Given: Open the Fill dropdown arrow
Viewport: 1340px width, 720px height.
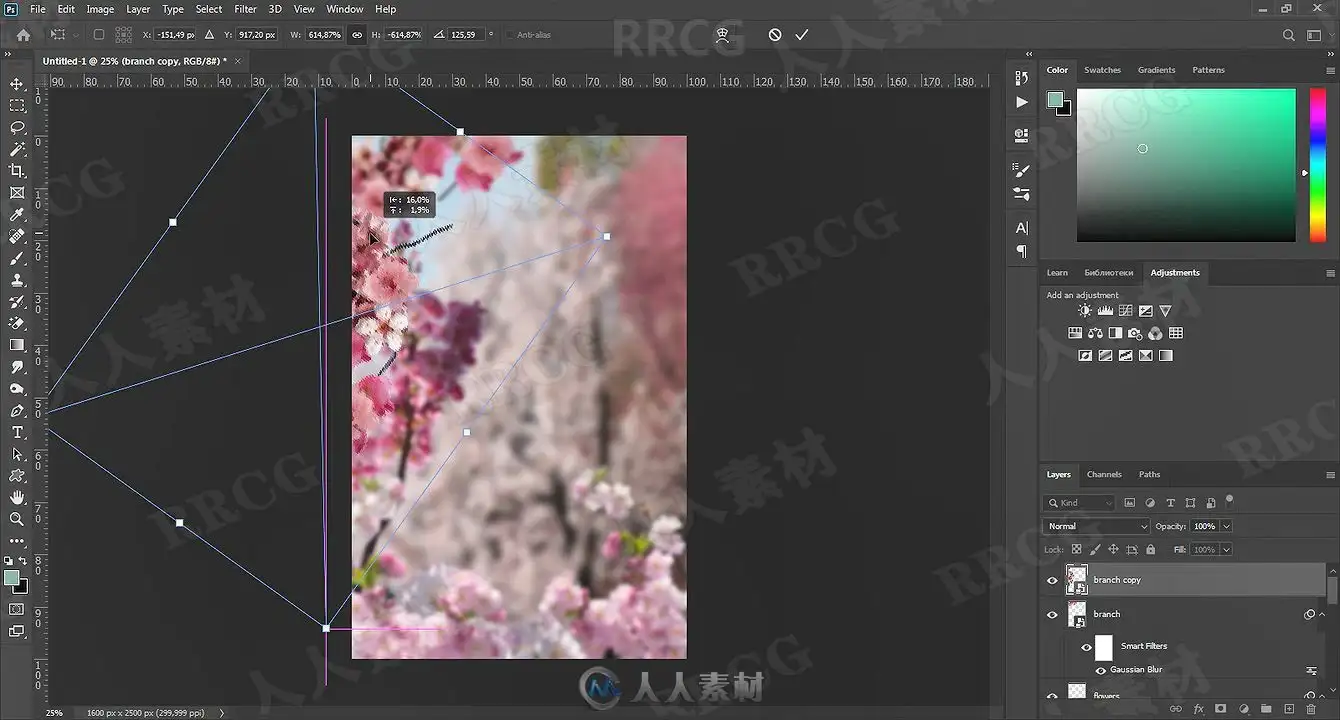Looking at the screenshot, I should coord(1226,549).
